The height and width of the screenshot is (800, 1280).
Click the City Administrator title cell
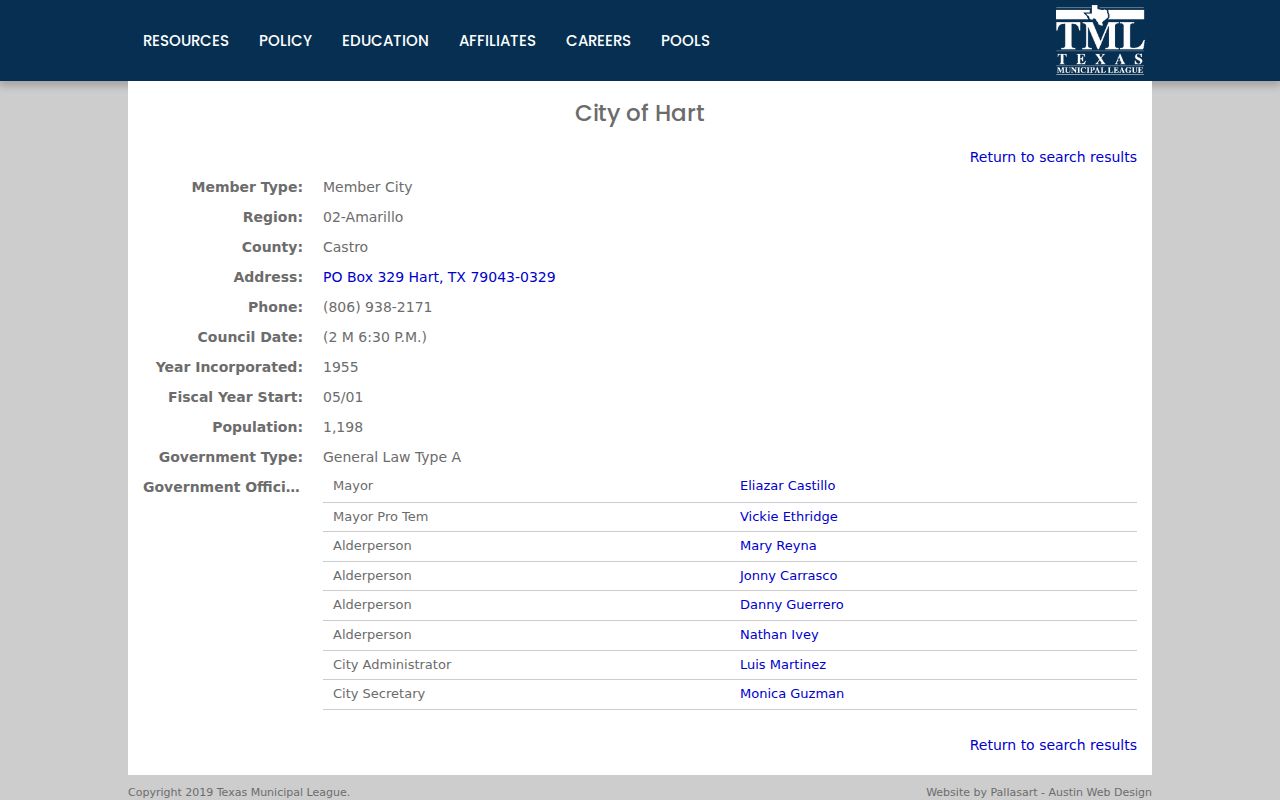pyautogui.click(x=392, y=665)
